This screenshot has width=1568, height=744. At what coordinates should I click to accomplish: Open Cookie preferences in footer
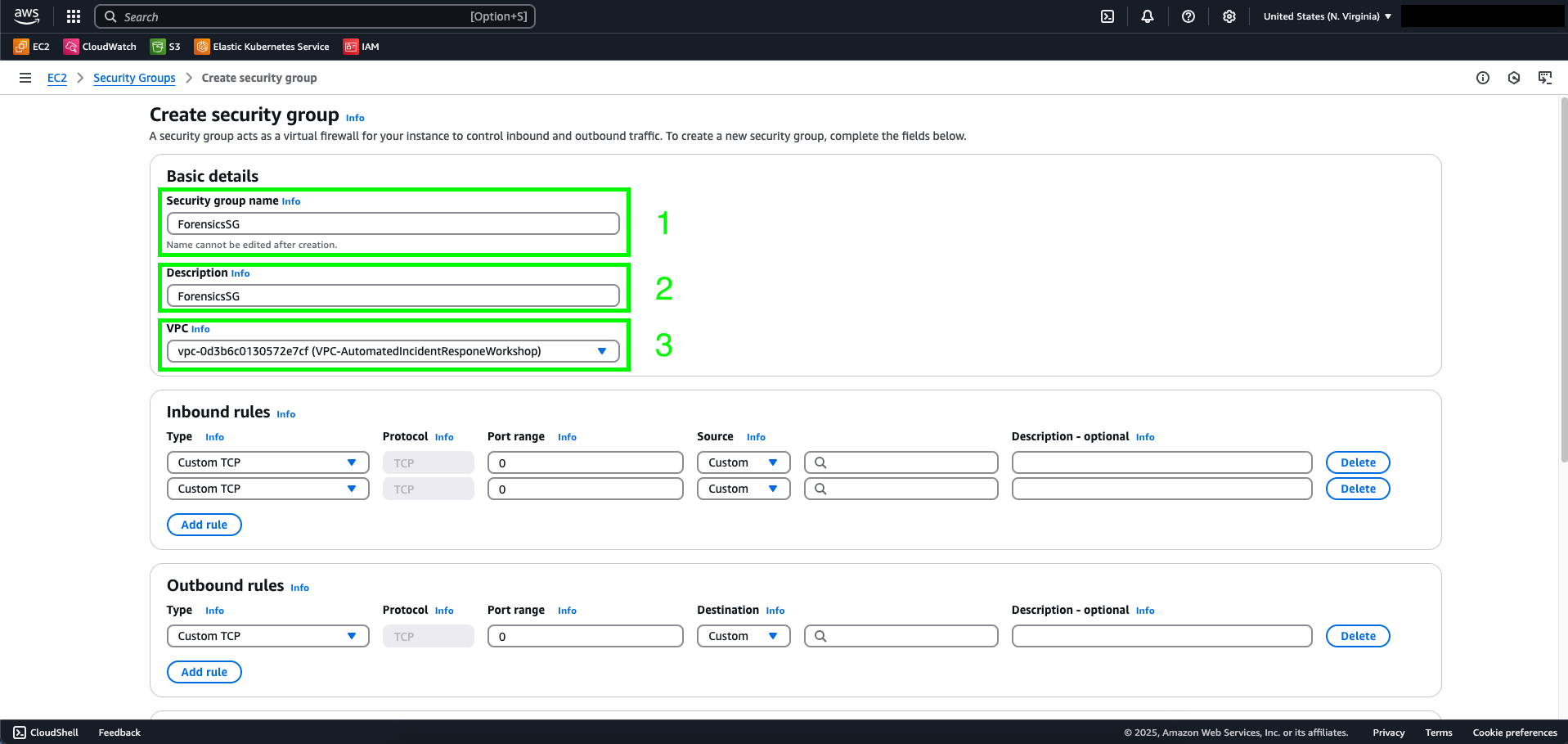[1515, 733]
